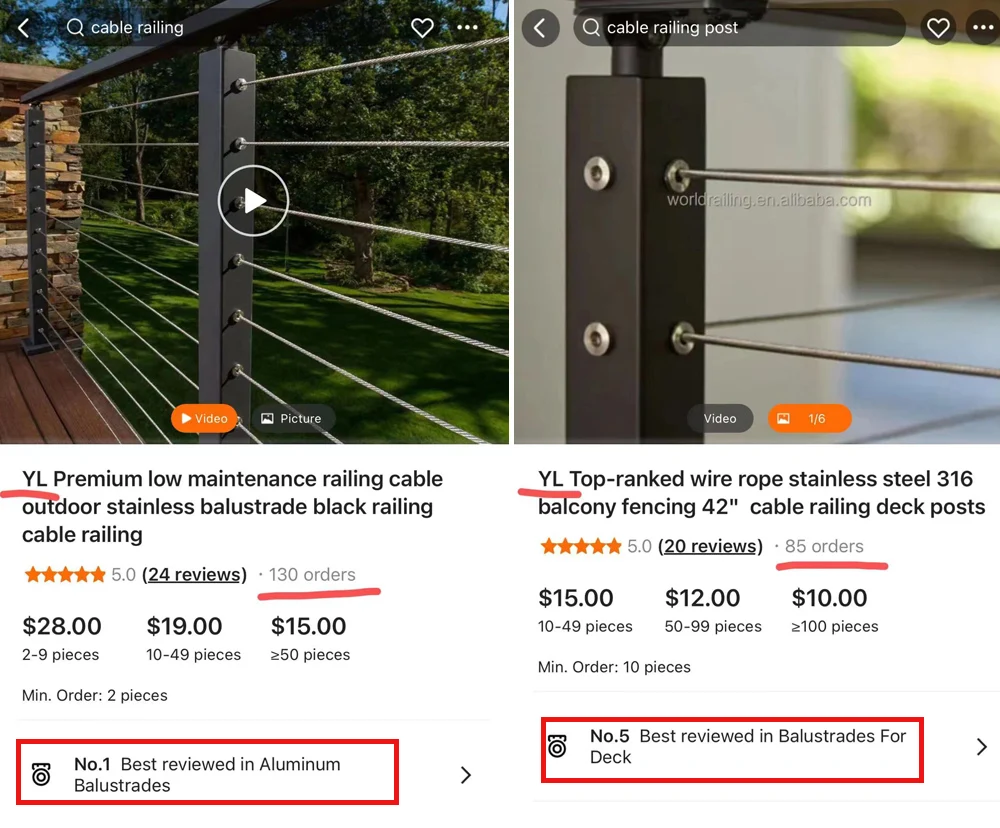Select the Video tab on right listing
Viewport: 1000px width, 828px height.
click(720, 418)
